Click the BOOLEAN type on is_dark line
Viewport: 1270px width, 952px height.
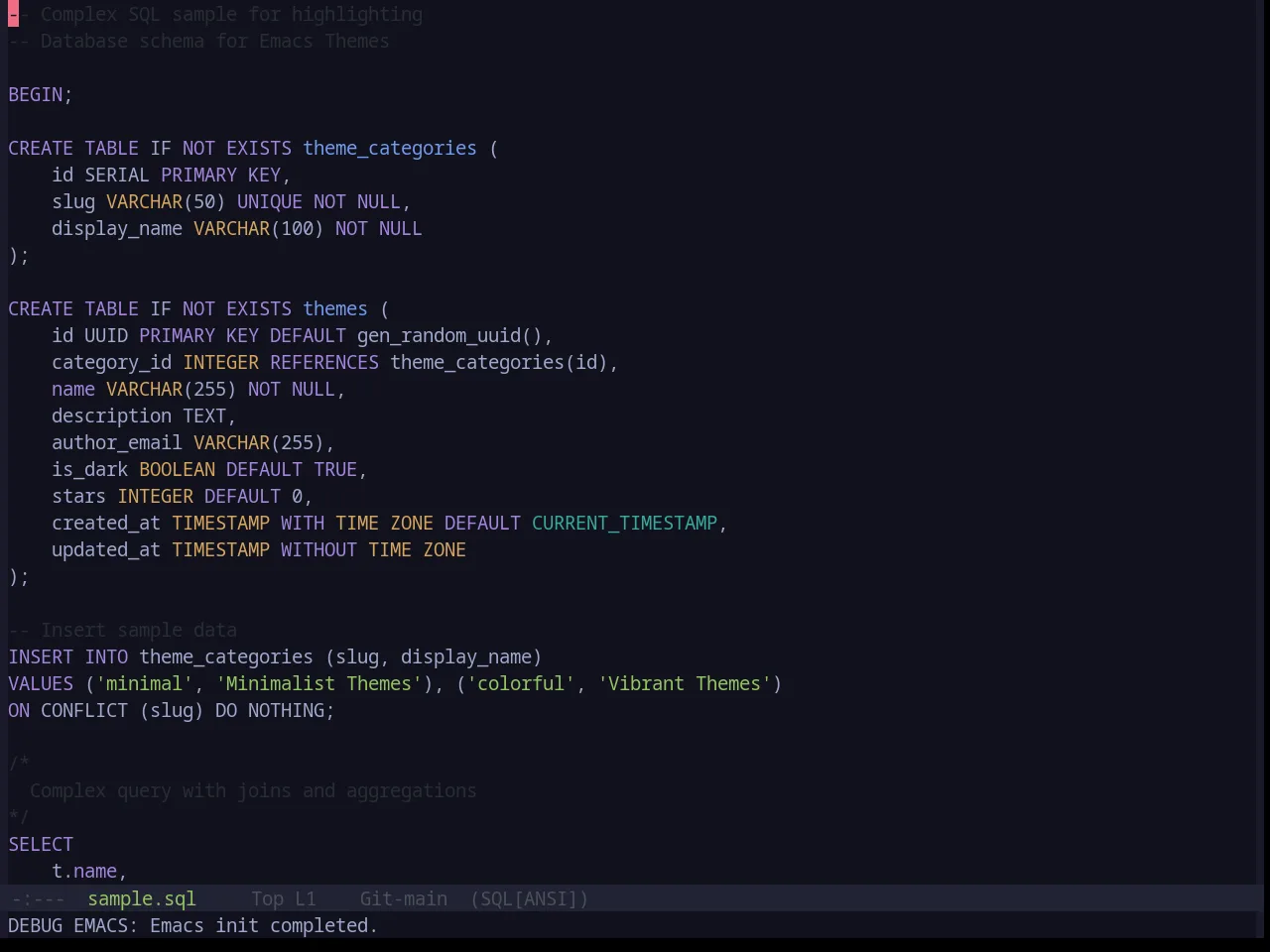point(177,469)
